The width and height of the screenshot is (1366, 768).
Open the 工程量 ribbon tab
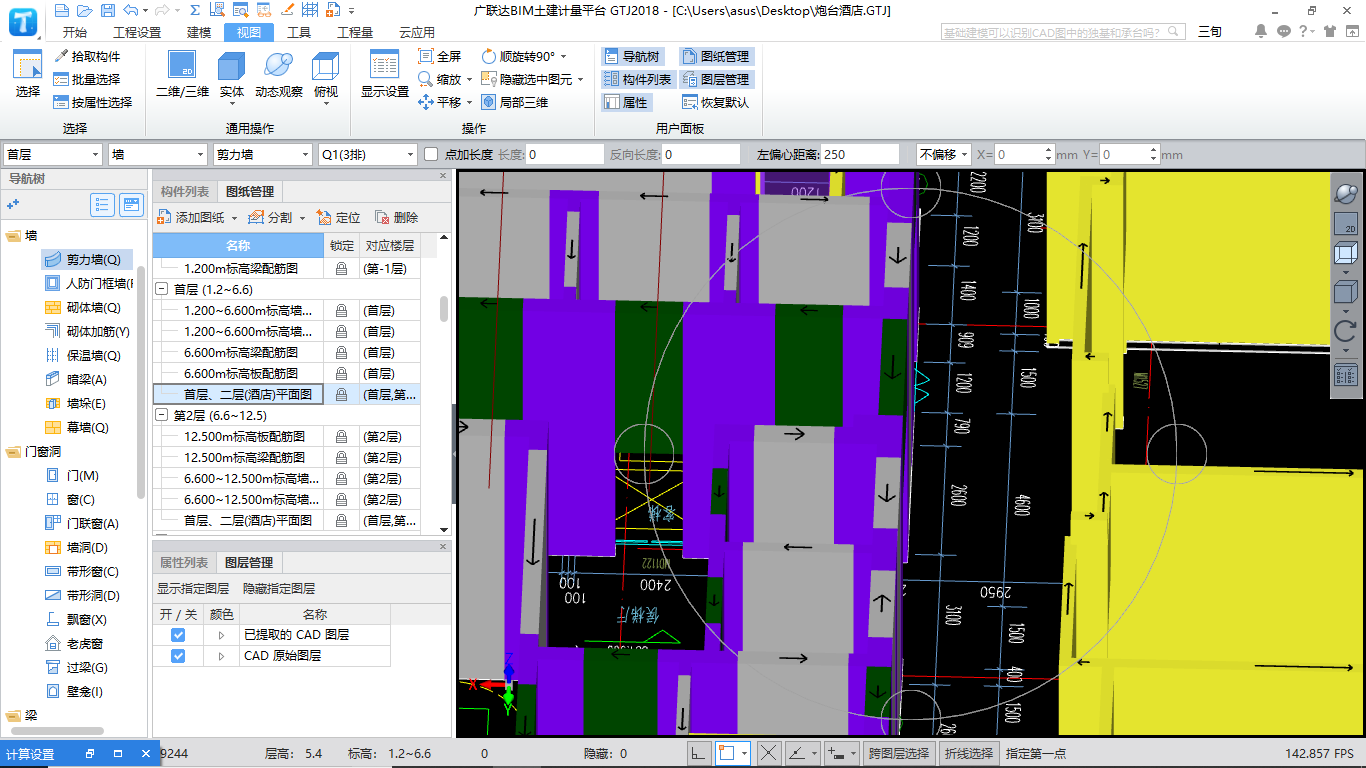[355, 32]
